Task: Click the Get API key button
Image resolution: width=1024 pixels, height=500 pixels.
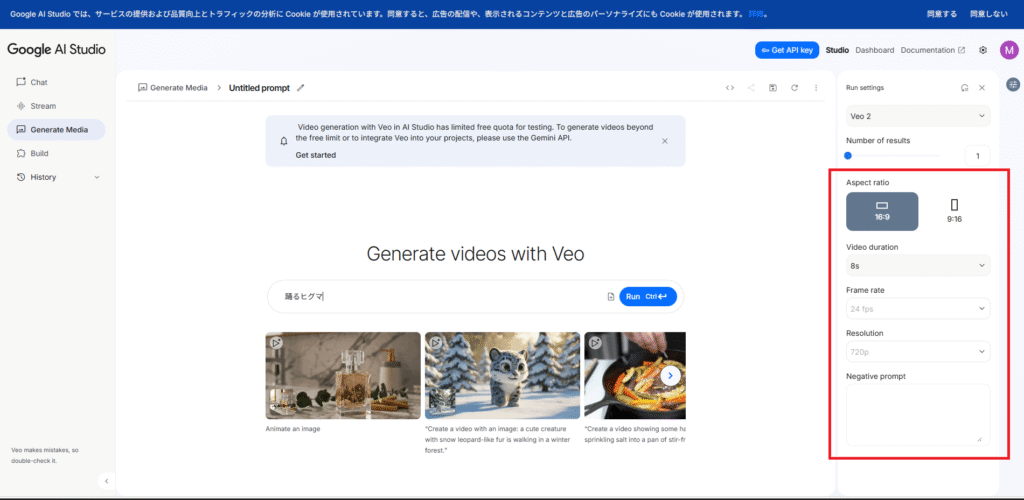Action: coord(787,50)
